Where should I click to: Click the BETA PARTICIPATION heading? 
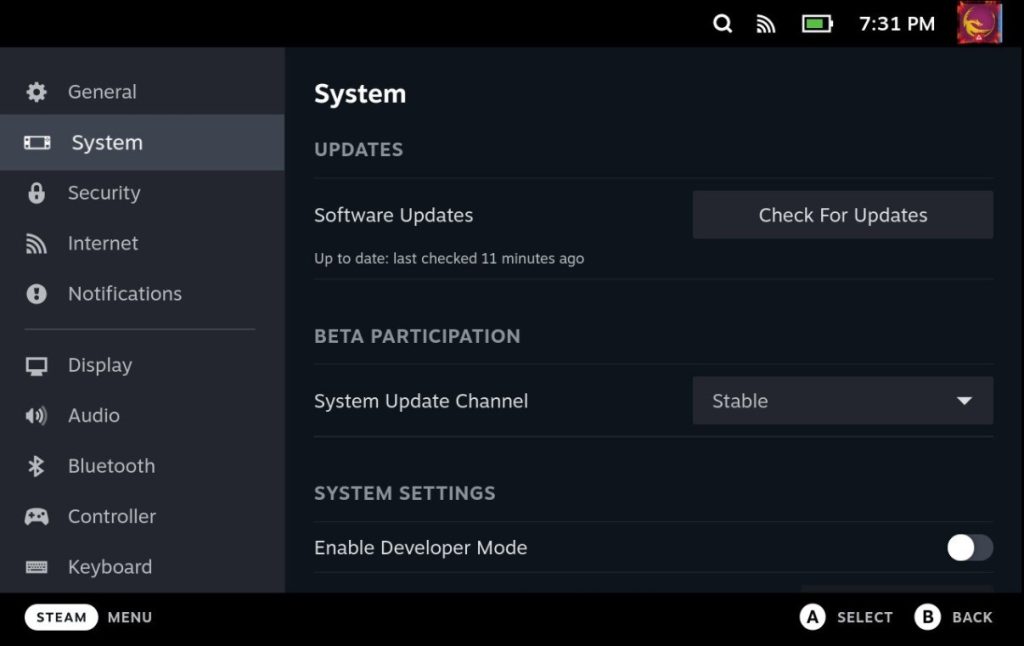tap(417, 336)
